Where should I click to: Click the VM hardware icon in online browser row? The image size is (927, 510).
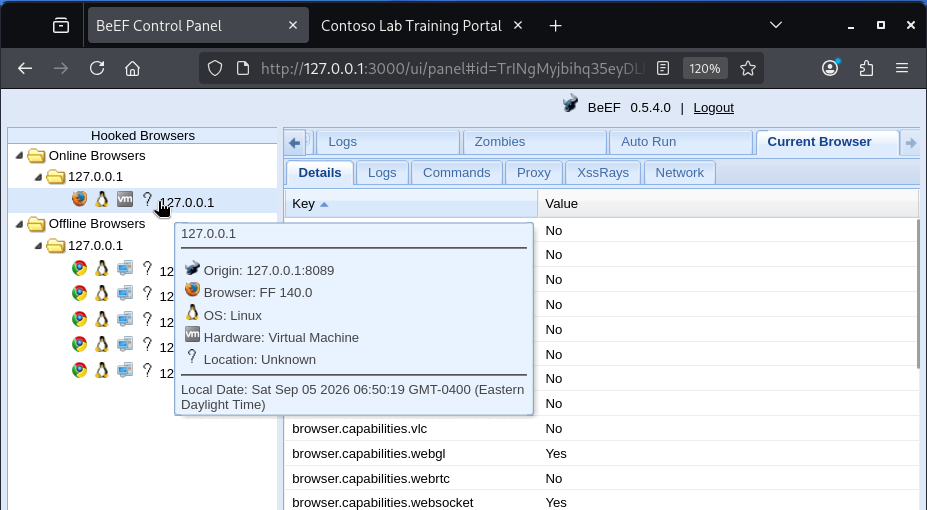(125, 199)
